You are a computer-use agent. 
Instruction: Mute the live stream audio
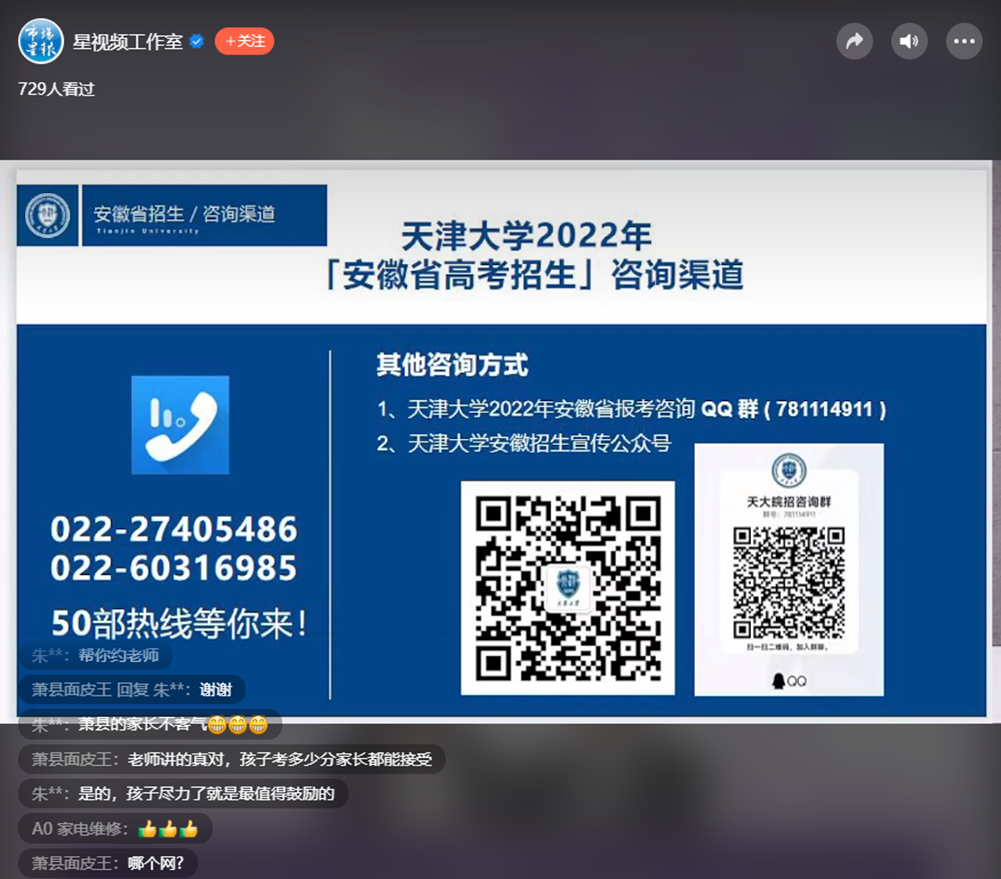[909, 41]
